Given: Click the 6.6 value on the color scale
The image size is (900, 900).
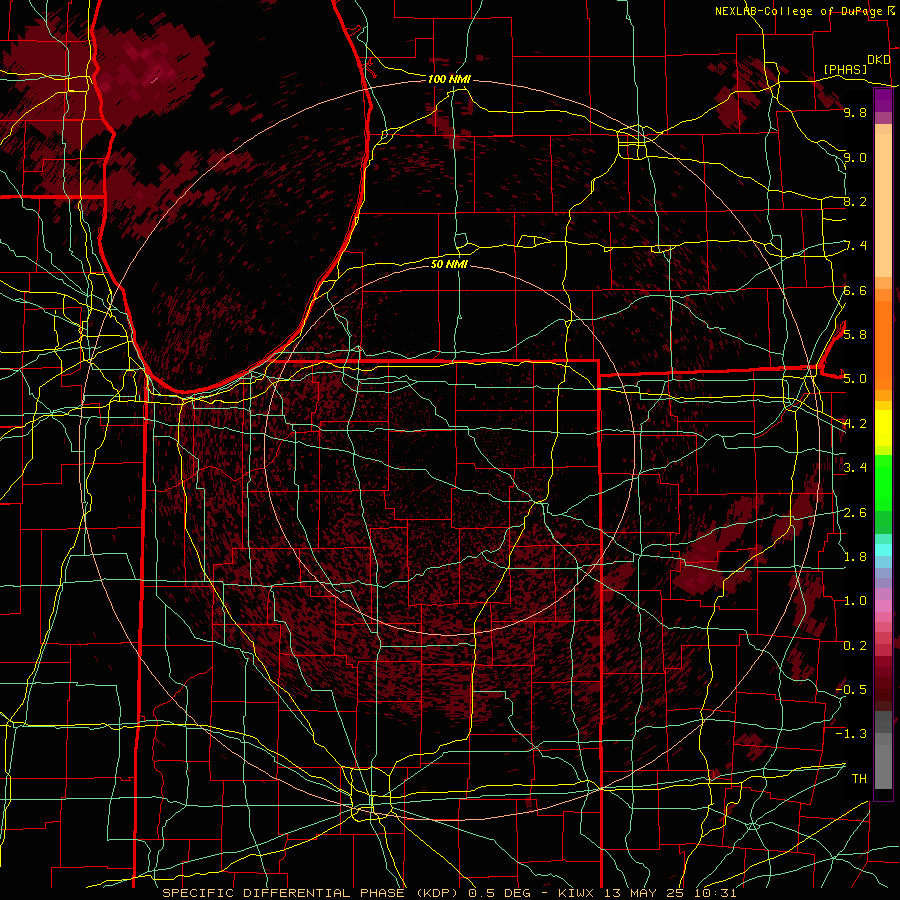Looking at the screenshot, I should pyautogui.click(x=855, y=291).
